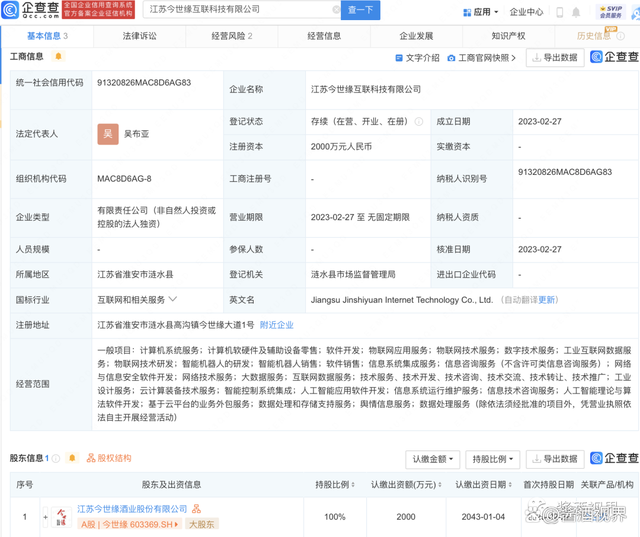640x537 pixels.
Task: Click the 吴 avatar of legal representative
Action: click(x=107, y=134)
